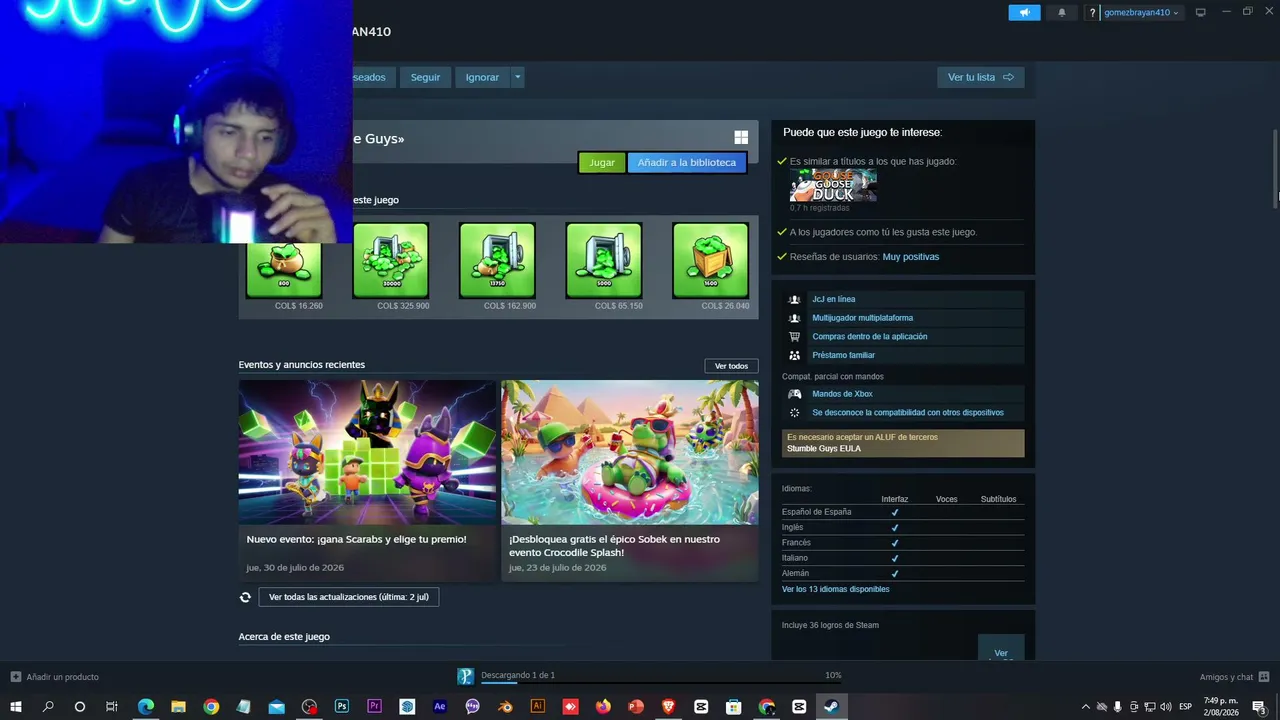The width and height of the screenshot is (1280, 720).
Task: Open Photoshop from the taskbar
Action: coord(342,706)
